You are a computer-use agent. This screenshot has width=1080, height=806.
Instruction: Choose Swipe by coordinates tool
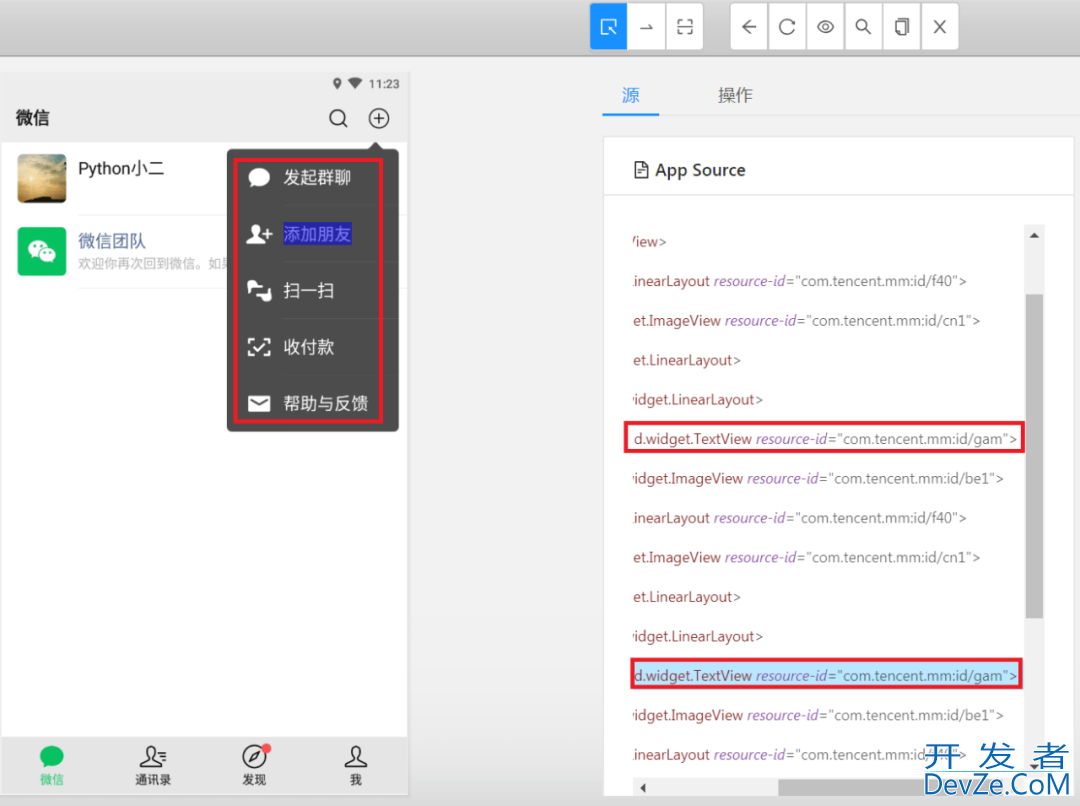point(646,27)
